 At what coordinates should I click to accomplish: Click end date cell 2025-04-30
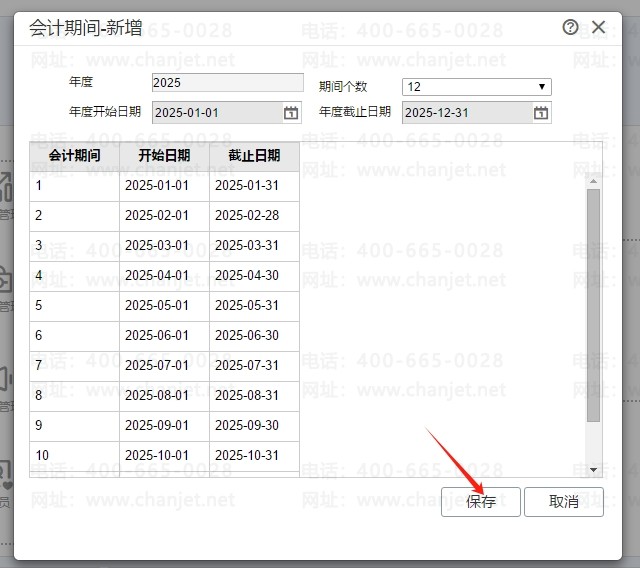[x=254, y=276]
